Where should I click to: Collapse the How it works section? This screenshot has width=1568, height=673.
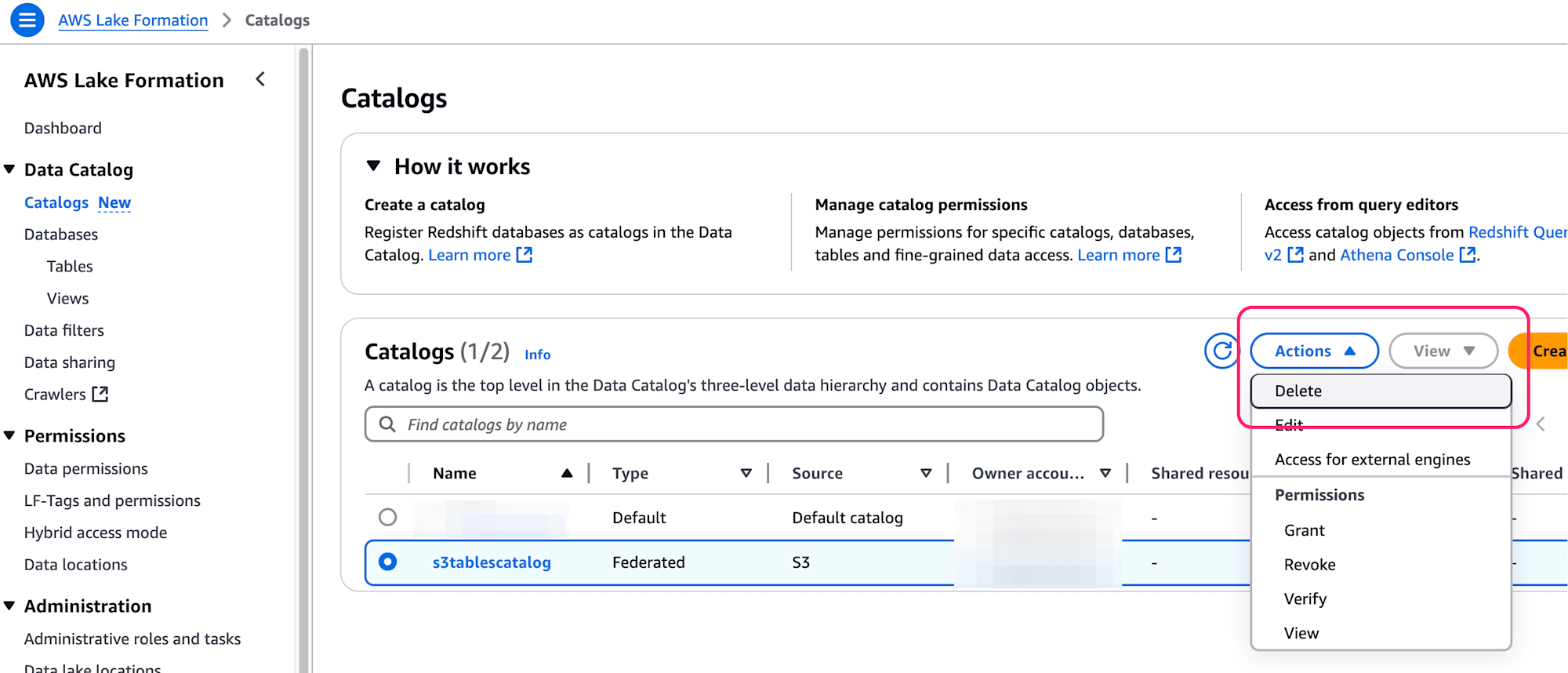click(x=373, y=166)
